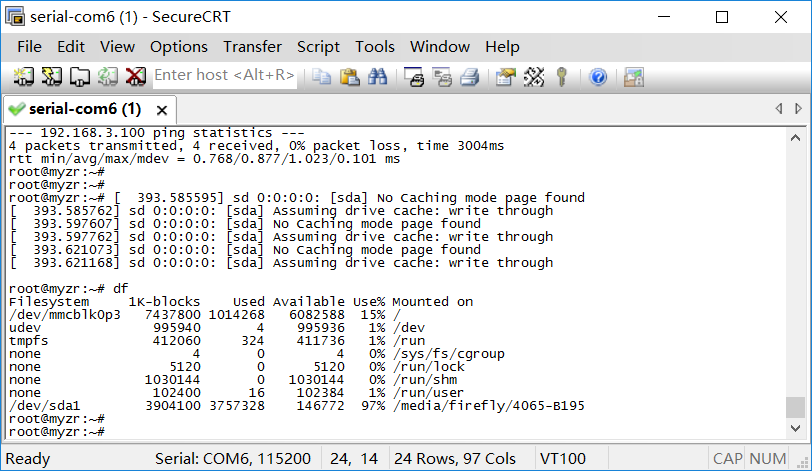Viewport: 812px width, 471px height.
Task: Click the Print Selection toolbar icon
Action: pos(442,77)
